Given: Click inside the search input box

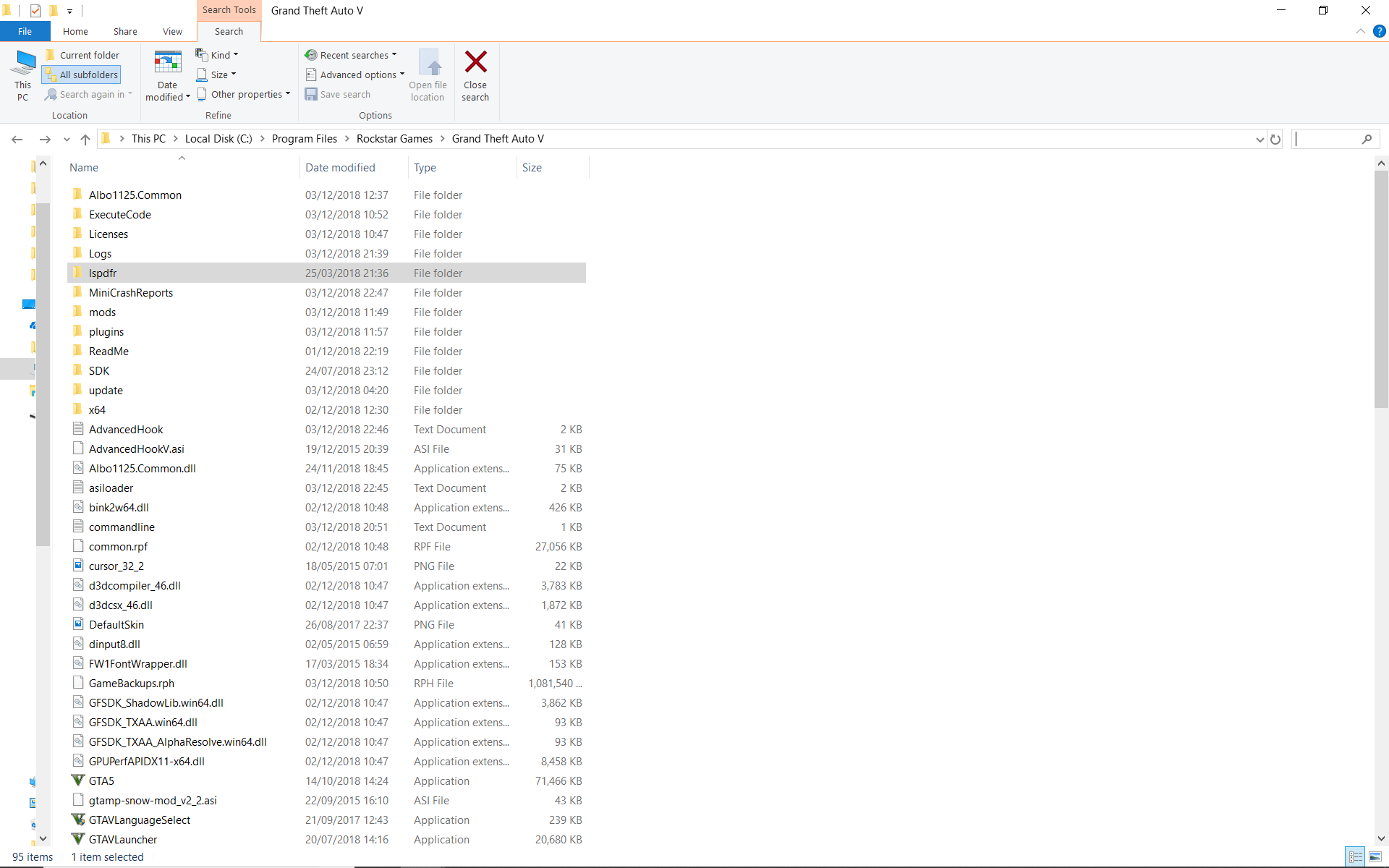Looking at the screenshot, I should coord(1326,139).
